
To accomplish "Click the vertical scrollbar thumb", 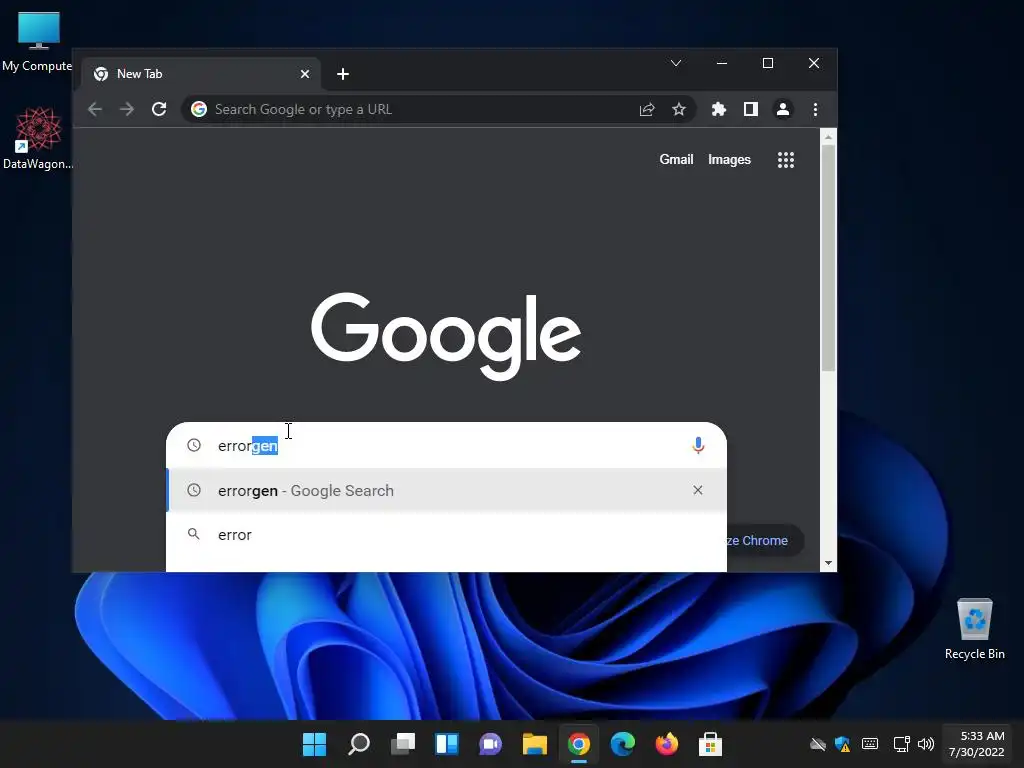I will coord(828,258).
